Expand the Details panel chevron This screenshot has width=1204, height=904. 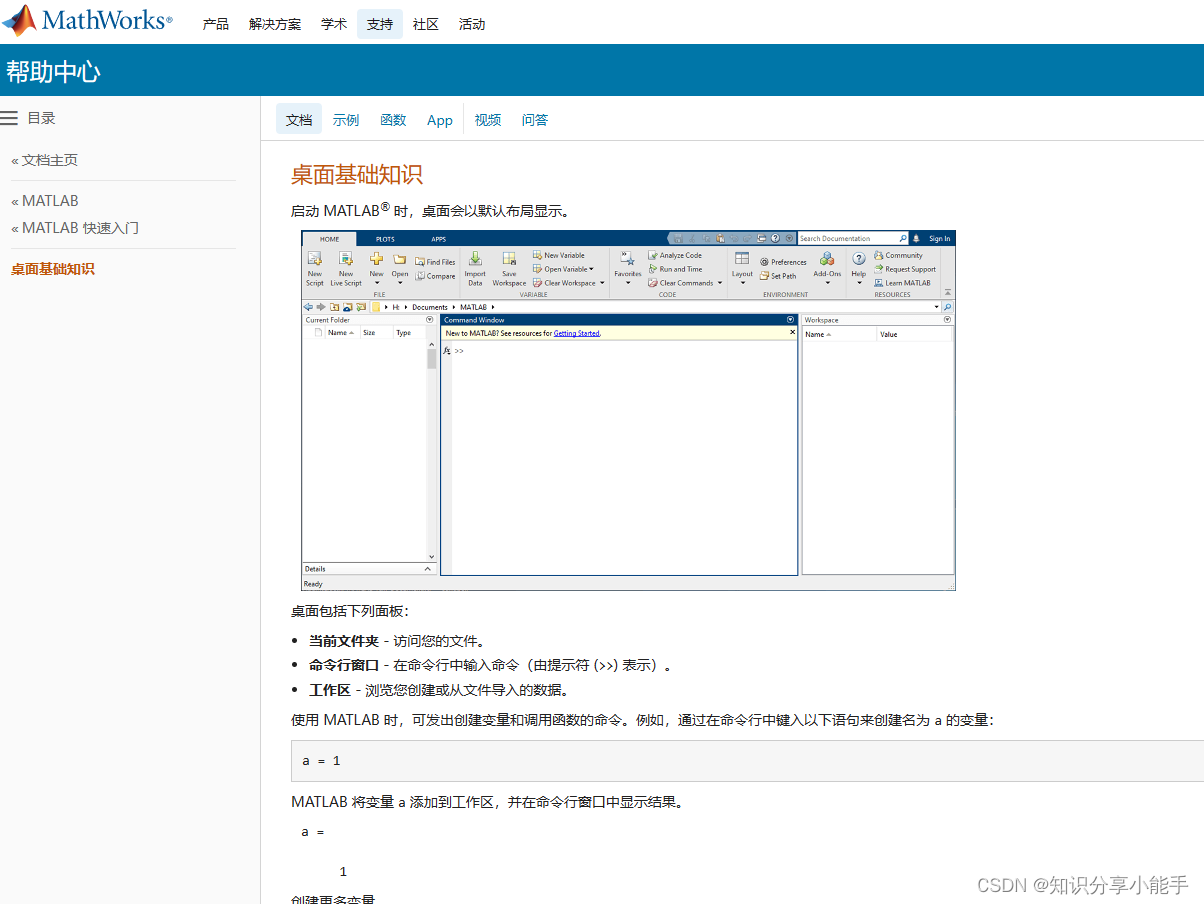(429, 569)
